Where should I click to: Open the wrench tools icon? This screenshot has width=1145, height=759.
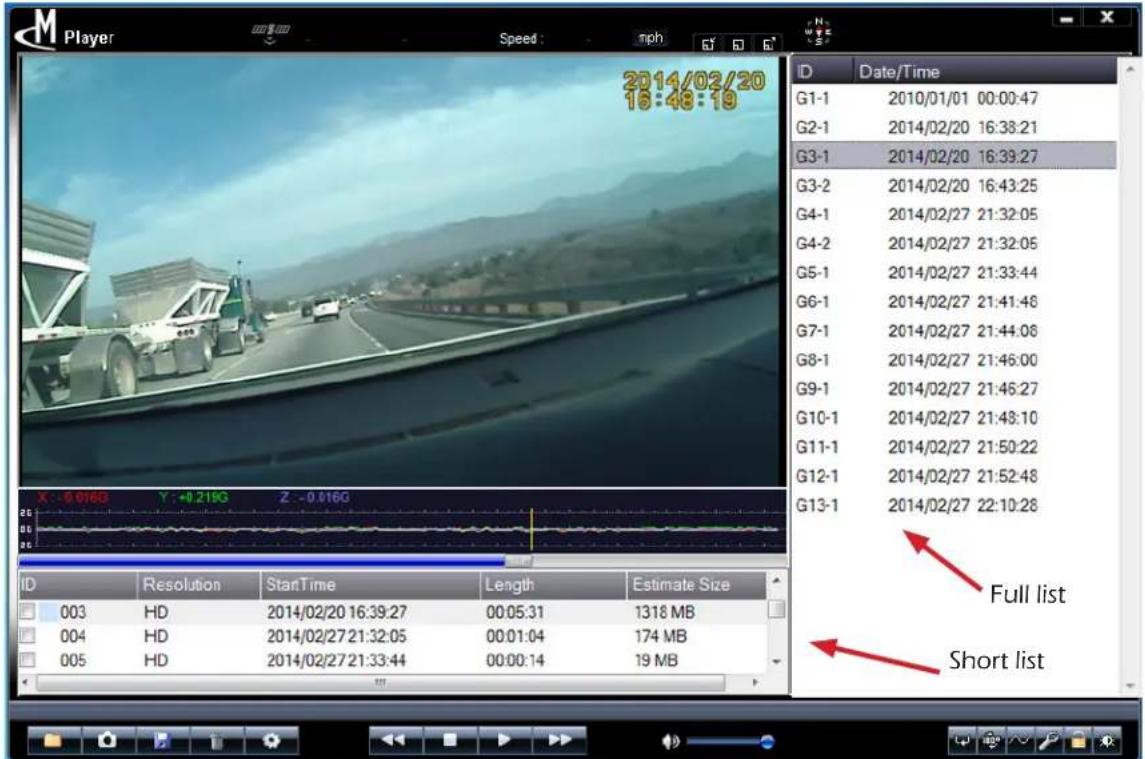coord(1049,741)
